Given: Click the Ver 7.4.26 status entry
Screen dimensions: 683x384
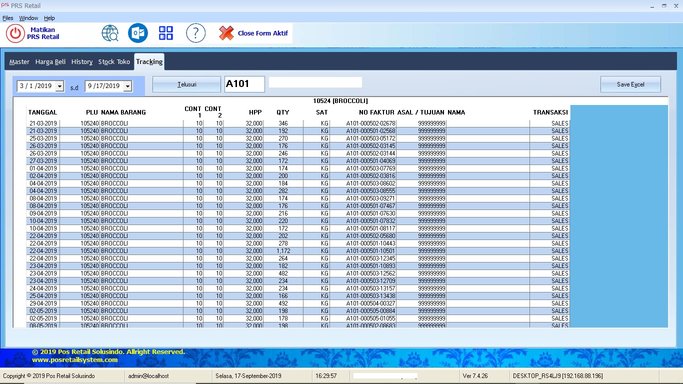Looking at the screenshot, I should coord(475,376).
